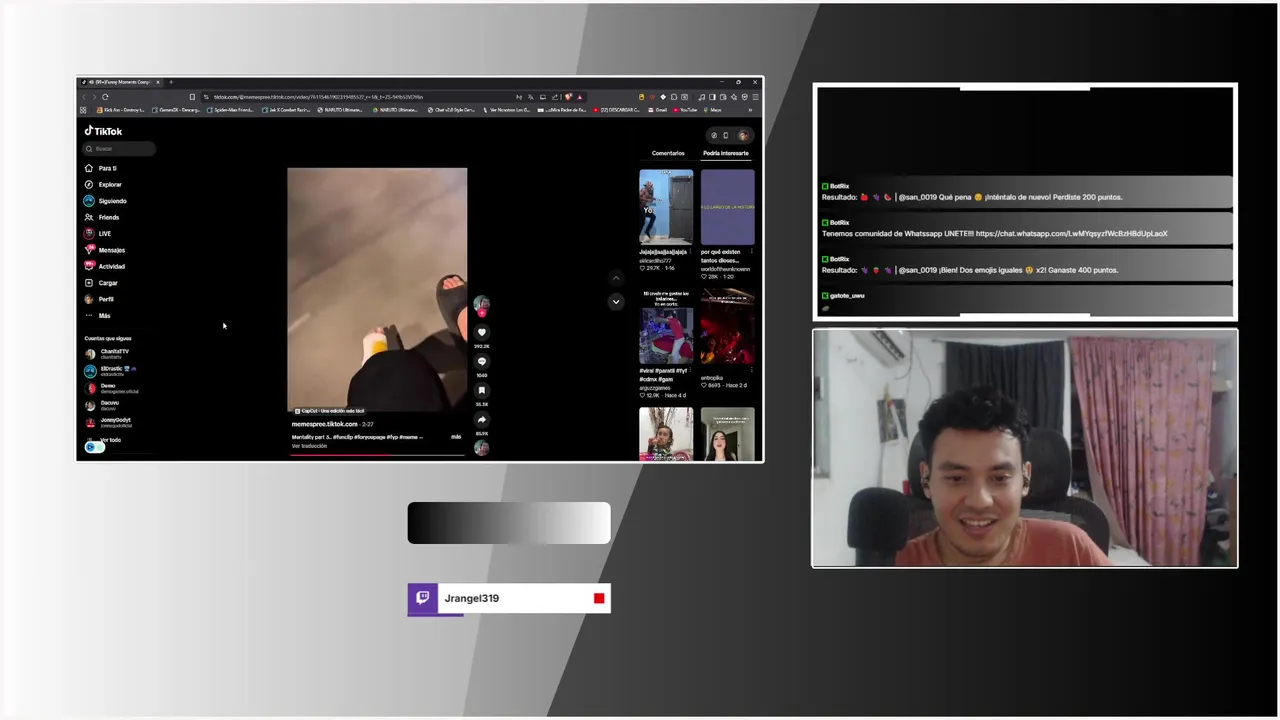Open the YouTube bookmark
Image resolution: width=1280 pixels, height=720 pixels.
click(685, 110)
